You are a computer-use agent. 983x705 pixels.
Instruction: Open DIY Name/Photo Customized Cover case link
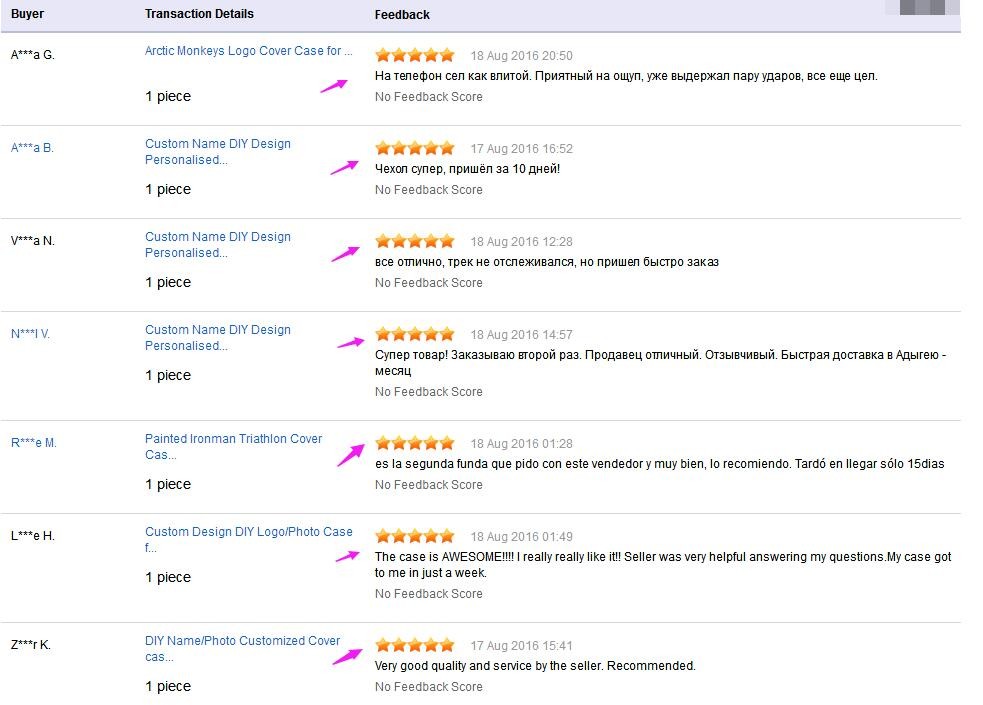[242, 641]
